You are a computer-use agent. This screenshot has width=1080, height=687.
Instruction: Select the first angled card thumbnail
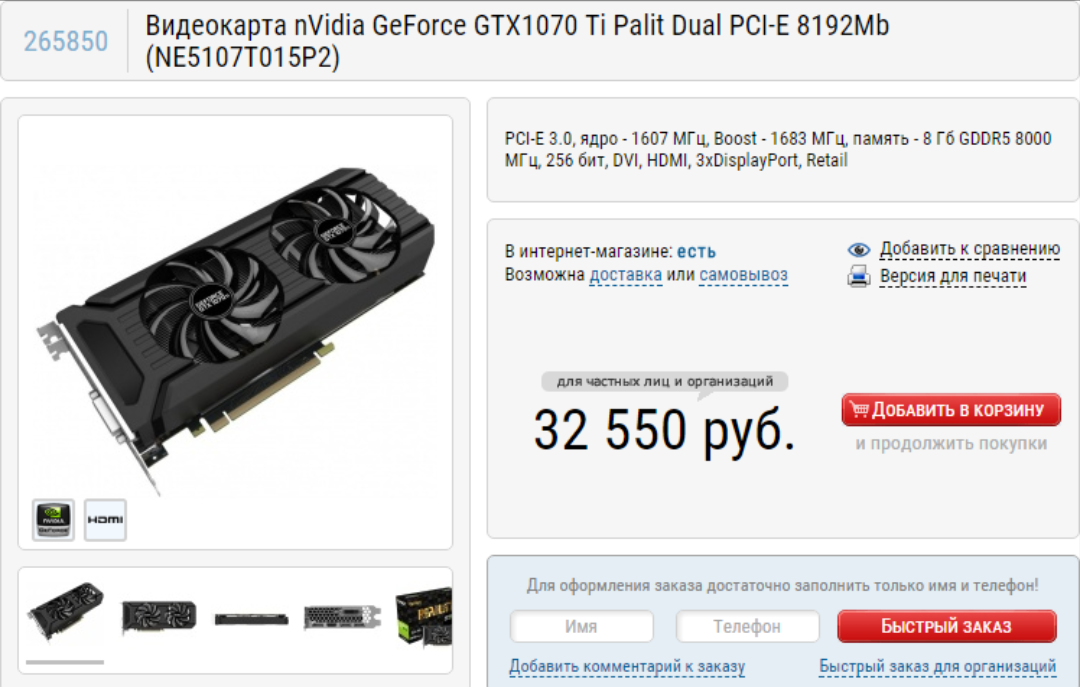65,611
